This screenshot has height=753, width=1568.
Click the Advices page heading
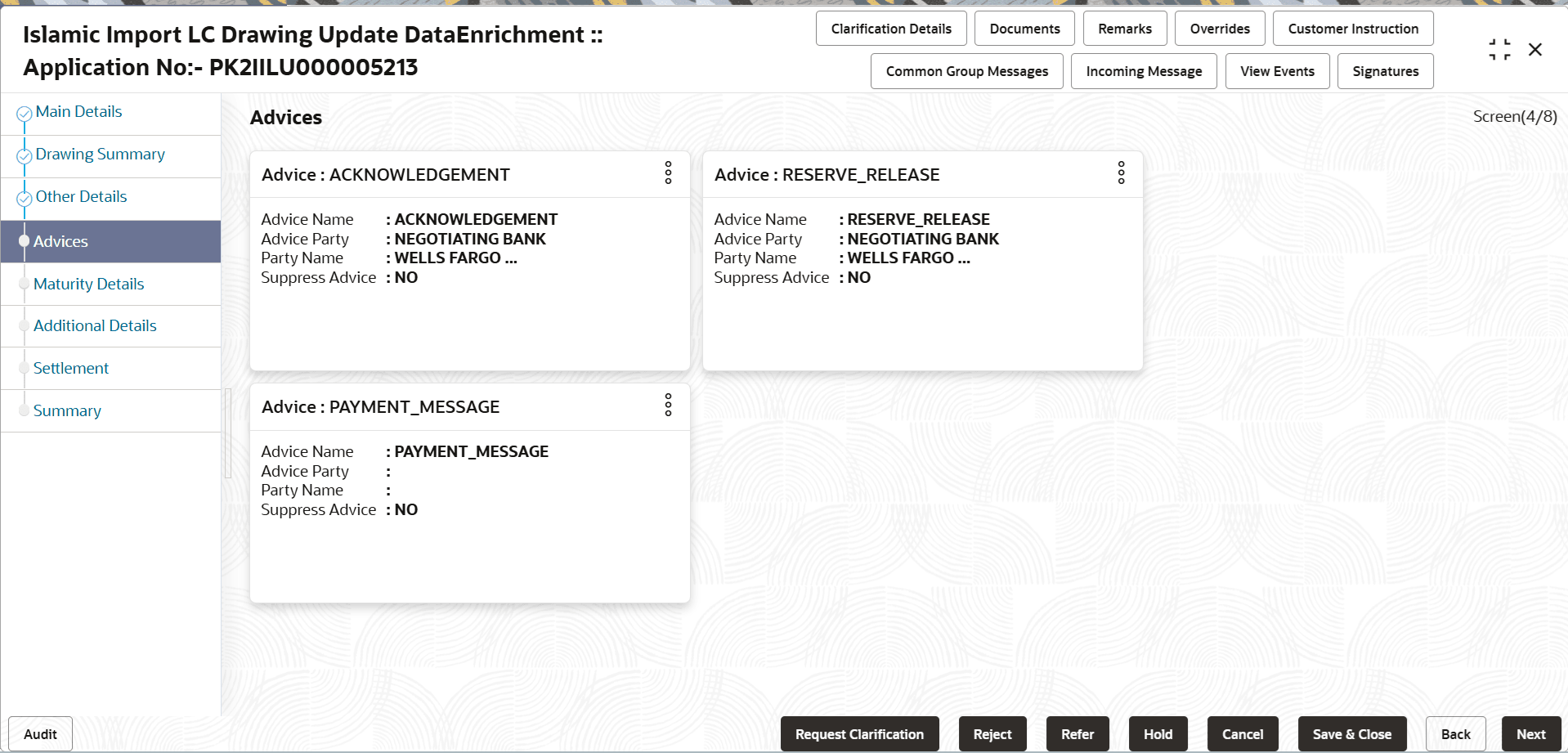pos(286,118)
